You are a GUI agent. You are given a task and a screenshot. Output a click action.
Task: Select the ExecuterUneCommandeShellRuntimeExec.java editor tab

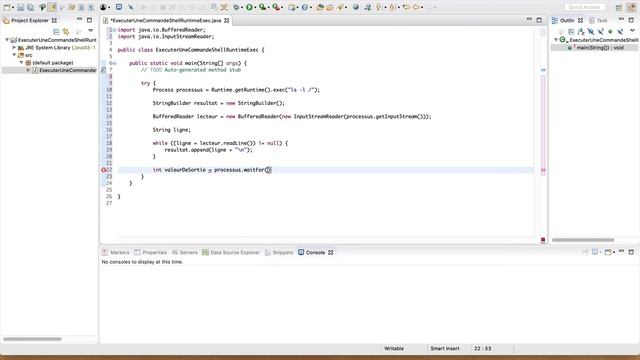pos(166,20)
